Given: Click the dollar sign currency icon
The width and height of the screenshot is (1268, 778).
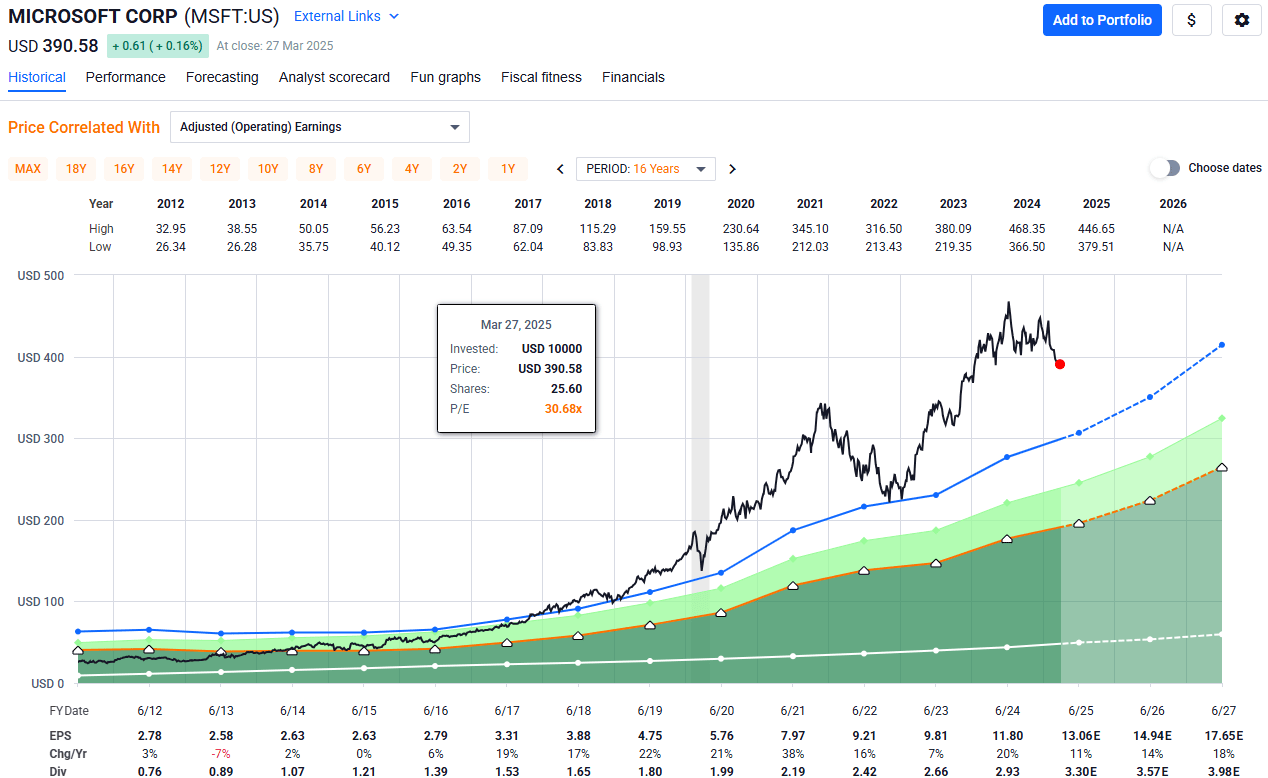Looking at the screenshot, I should click(1191, 20).
